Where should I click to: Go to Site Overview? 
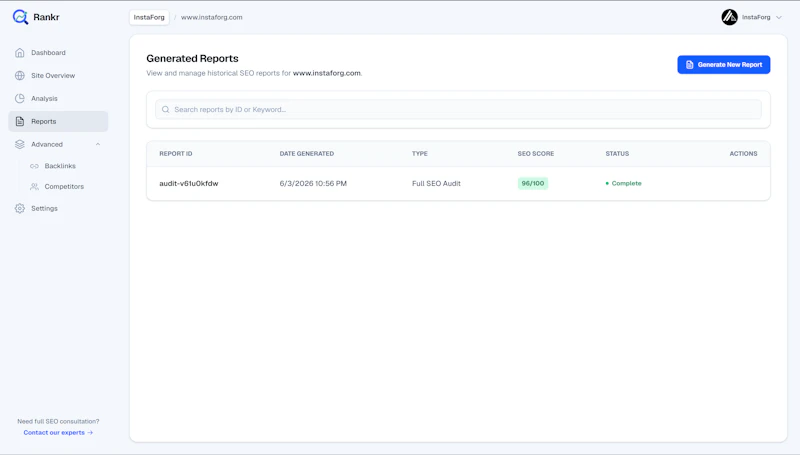click(x=58, y=75)
